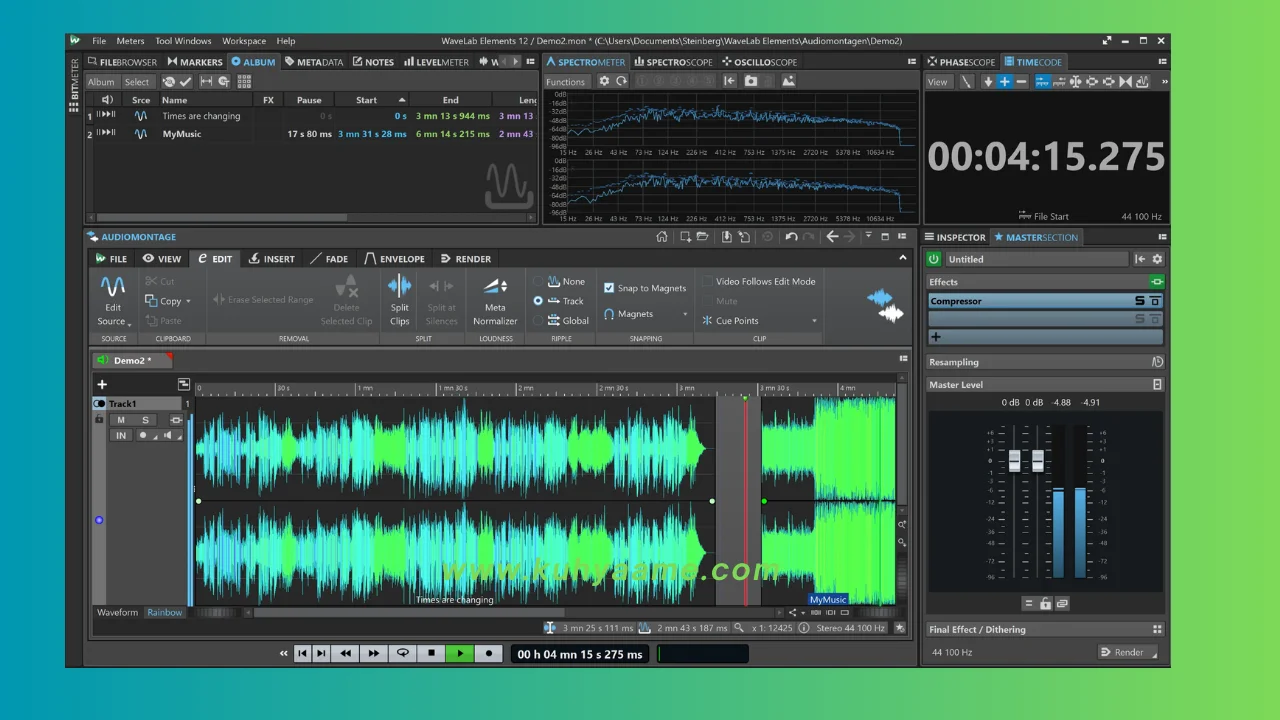Screen dimensions: 1280x720
Task: Toggle Snap to Magnets checkbox
Action: click(x=609, y=288)
